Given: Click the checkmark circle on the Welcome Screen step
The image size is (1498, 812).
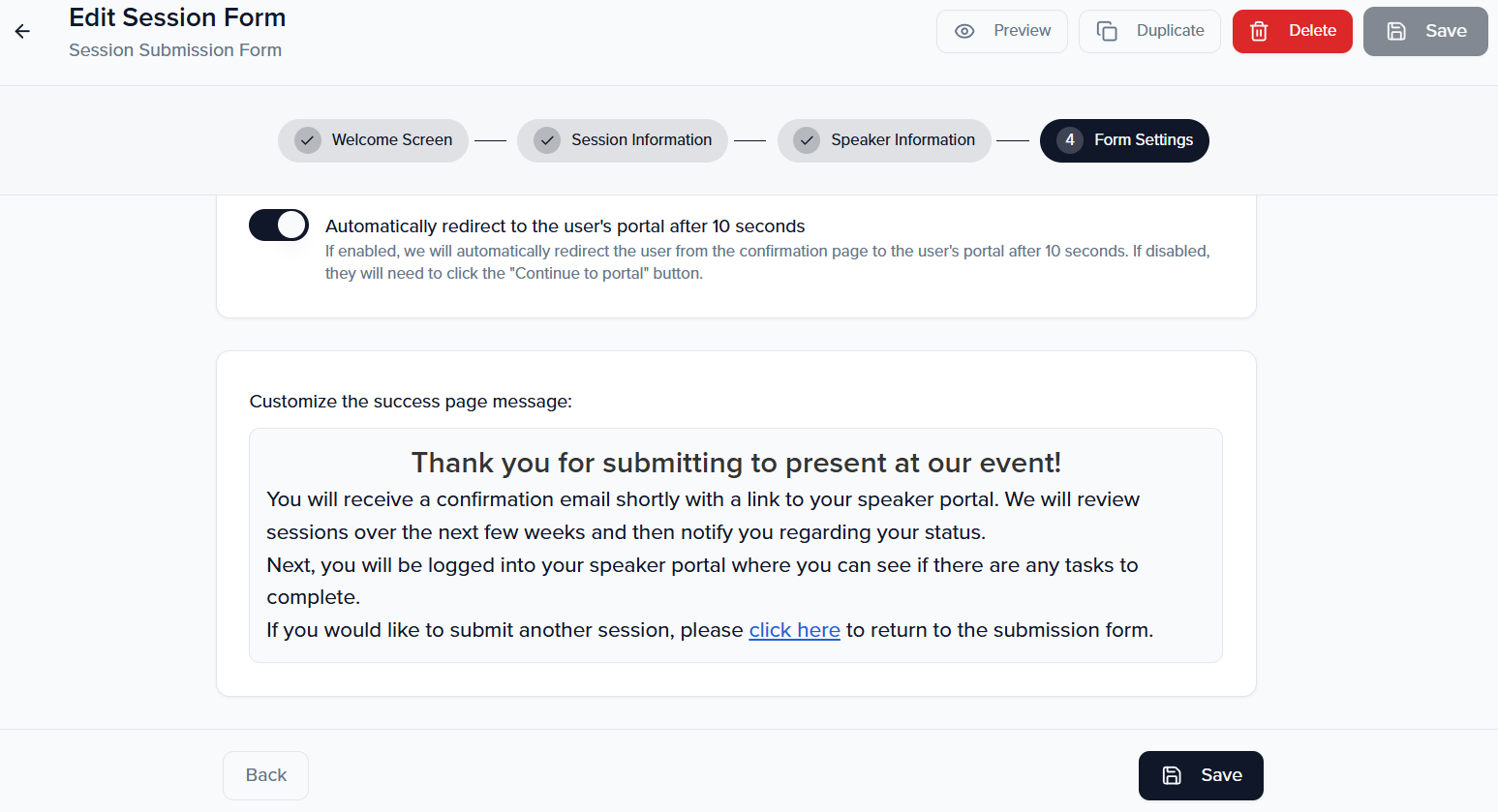Looking at the screenshot, I should (x=308, y=140).
